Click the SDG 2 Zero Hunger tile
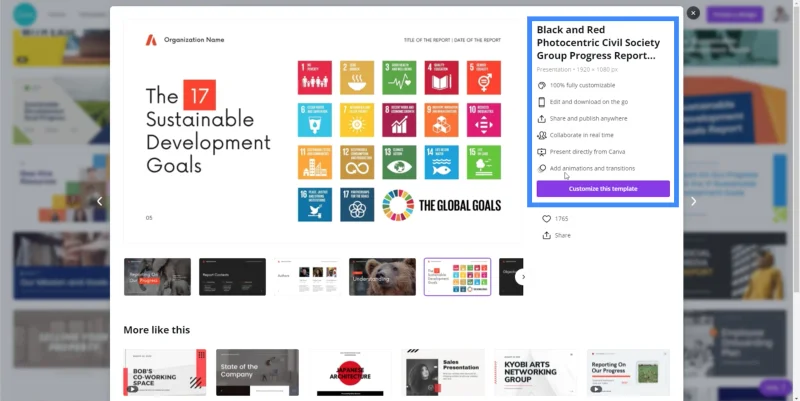Viewport: 800px width, 401px height. pyautogui.click(x=357, y=78)
